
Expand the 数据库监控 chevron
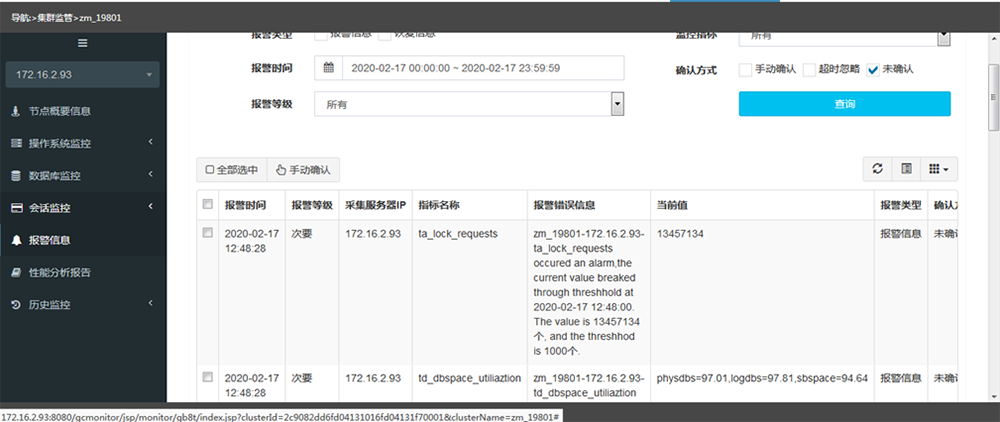click(x=151, y=174)
